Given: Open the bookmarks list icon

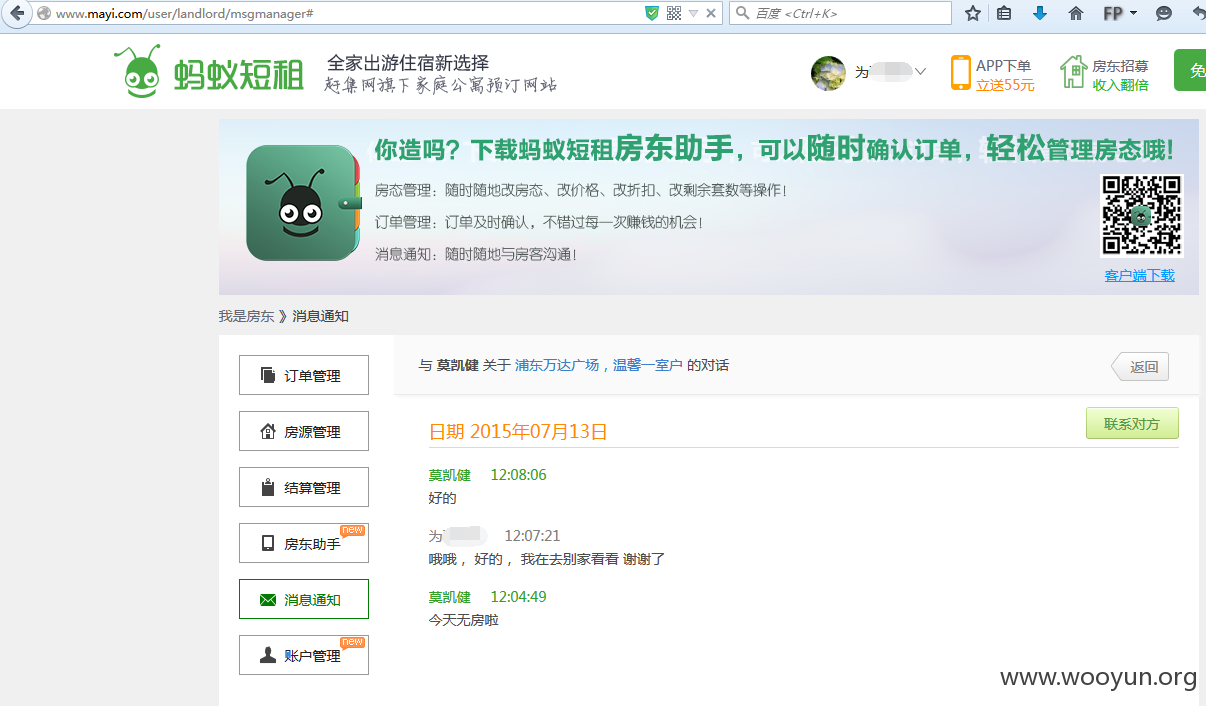Looking at the screenshot, I should [x=1004, y=13].
